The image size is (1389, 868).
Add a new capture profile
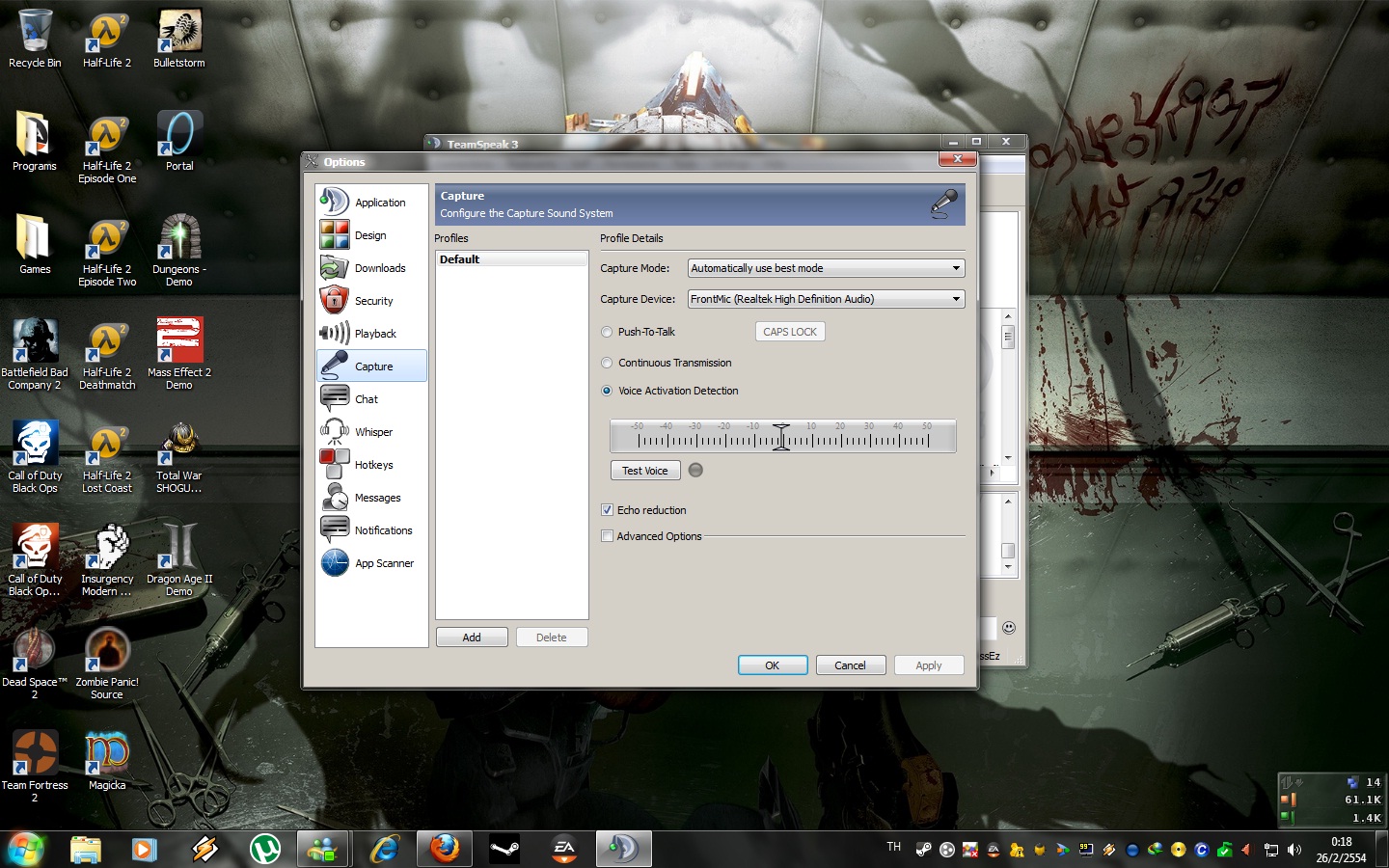[x=472, y=637]
